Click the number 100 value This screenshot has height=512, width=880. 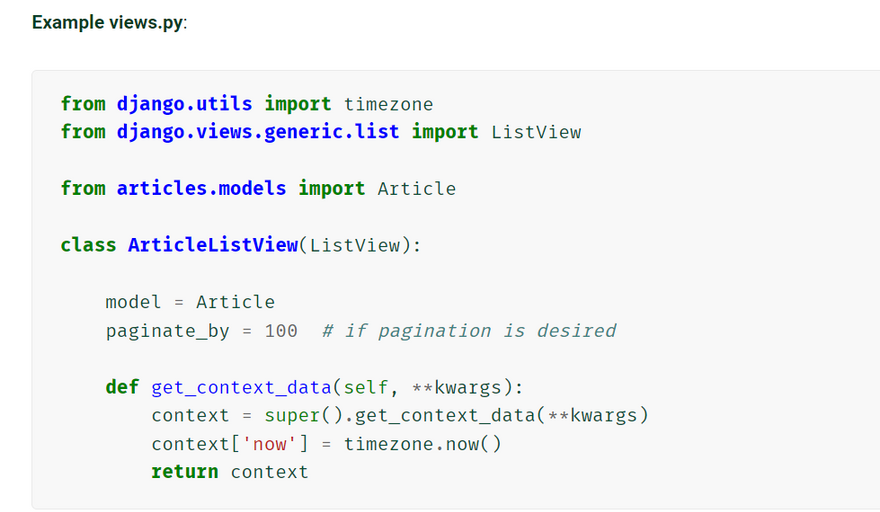click(281, 330)
